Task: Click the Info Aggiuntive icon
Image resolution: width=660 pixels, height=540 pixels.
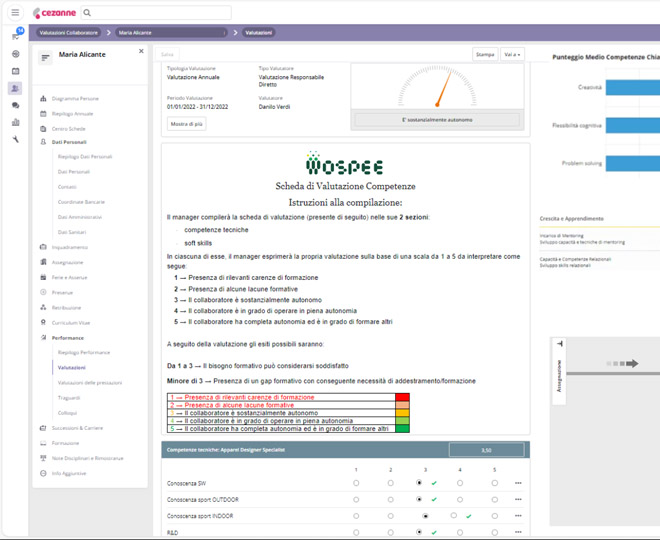Action: (43, 473)
